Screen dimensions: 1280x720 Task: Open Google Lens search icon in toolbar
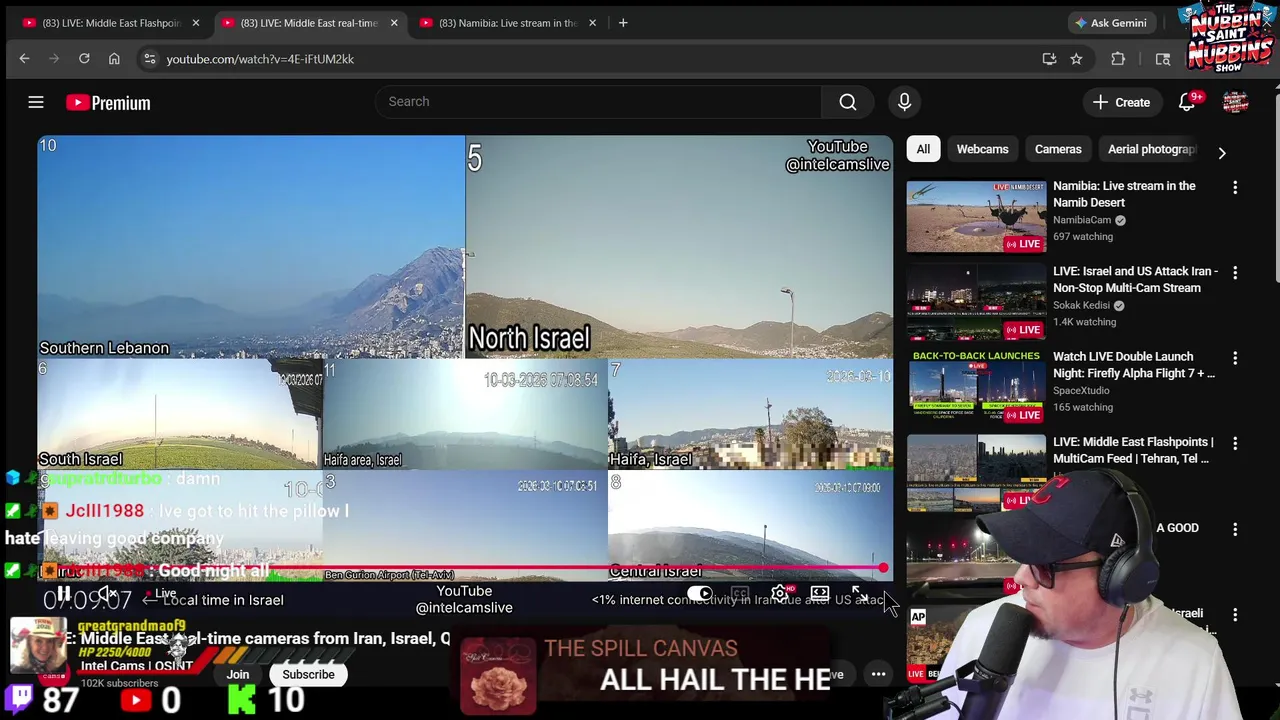click(1163, 59)
